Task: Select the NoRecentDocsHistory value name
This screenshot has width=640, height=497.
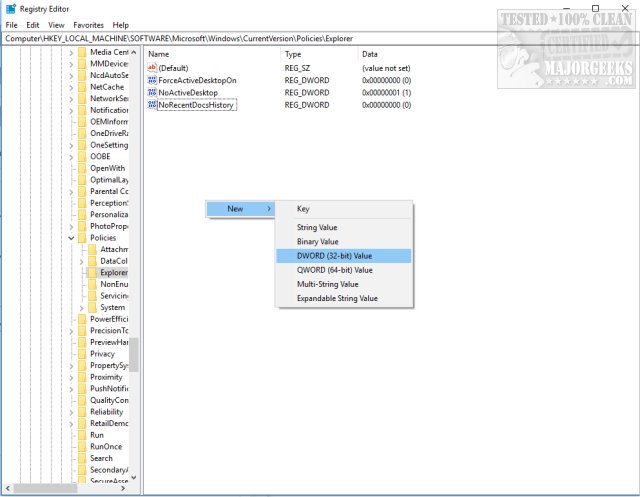Action: (x=196, y=105)
